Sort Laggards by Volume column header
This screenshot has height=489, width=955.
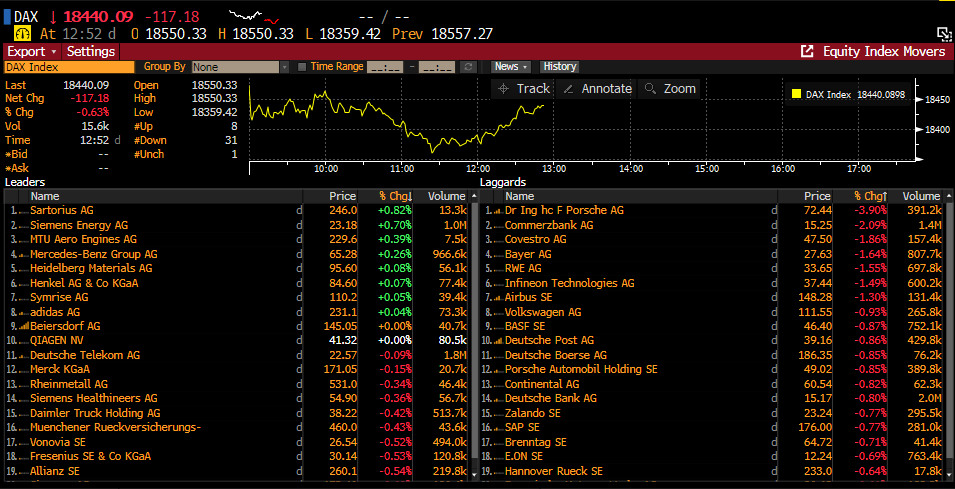pos(920,196)
